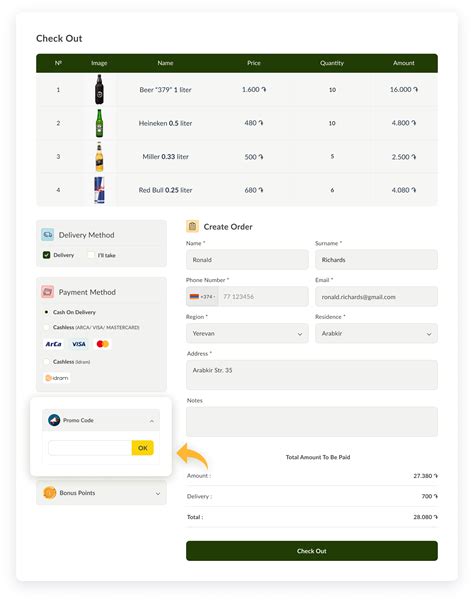Uncheck the Delivery checkbox
The image size is (474, 601).
tap(47, 255)
